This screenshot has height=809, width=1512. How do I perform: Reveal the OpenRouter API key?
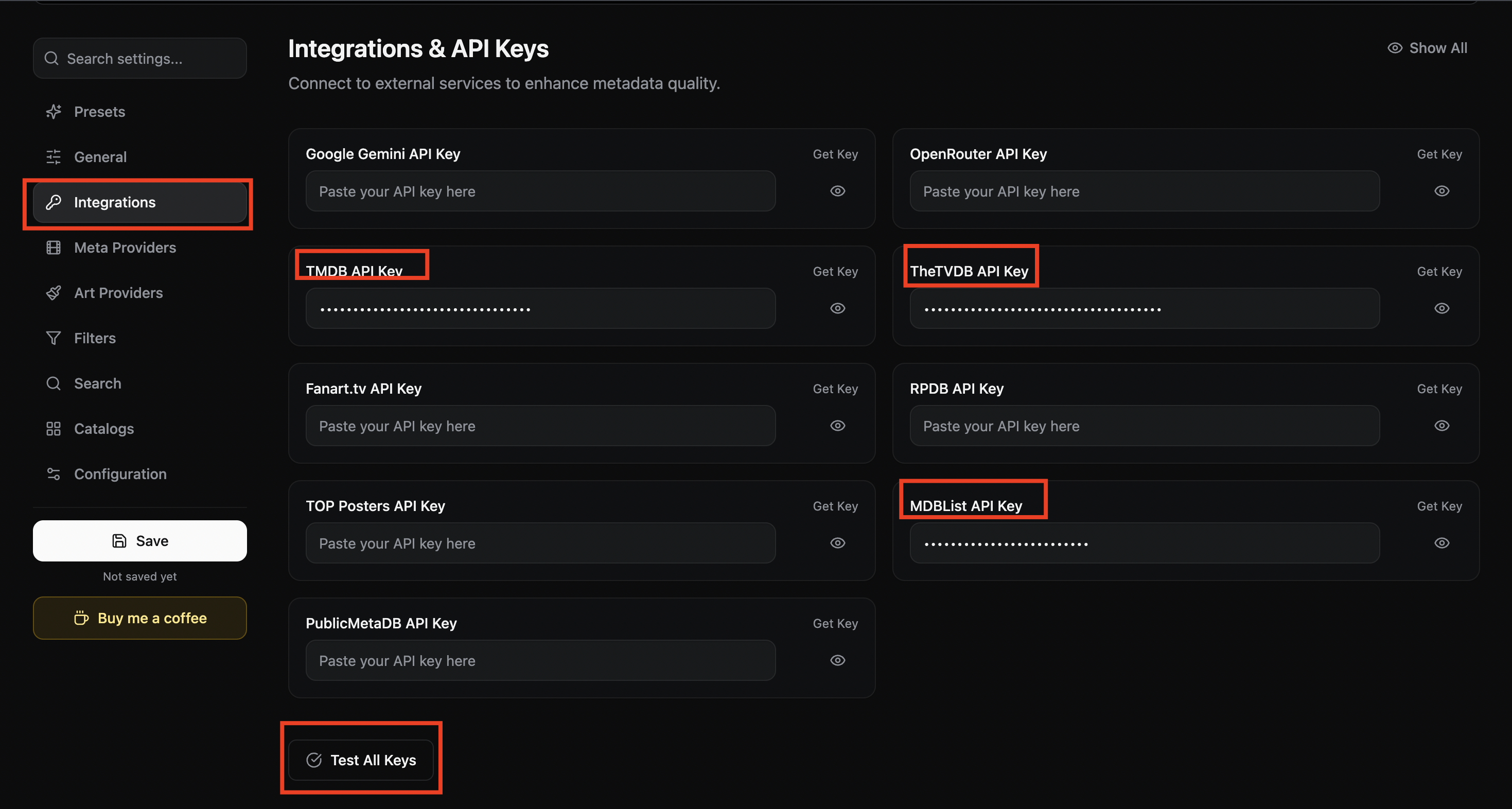click(x=1441, y=191)
